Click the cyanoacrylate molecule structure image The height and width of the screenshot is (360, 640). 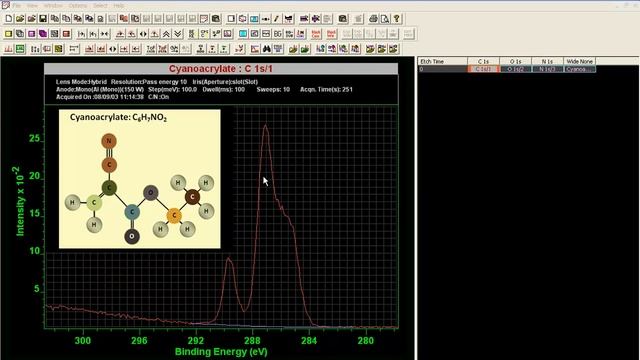[140, 178]
